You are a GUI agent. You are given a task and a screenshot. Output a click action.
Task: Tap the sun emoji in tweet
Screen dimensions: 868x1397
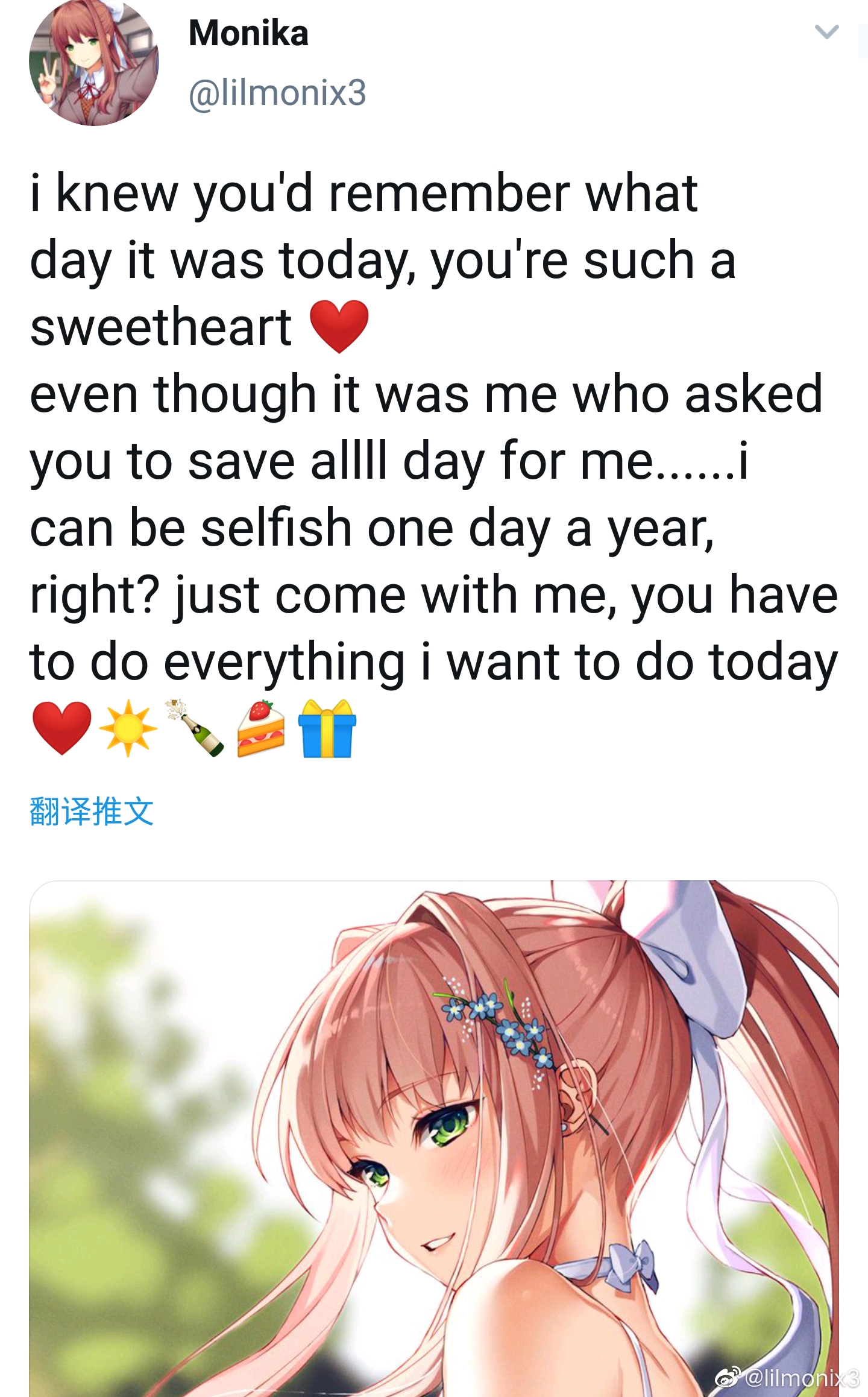[128, 728]
